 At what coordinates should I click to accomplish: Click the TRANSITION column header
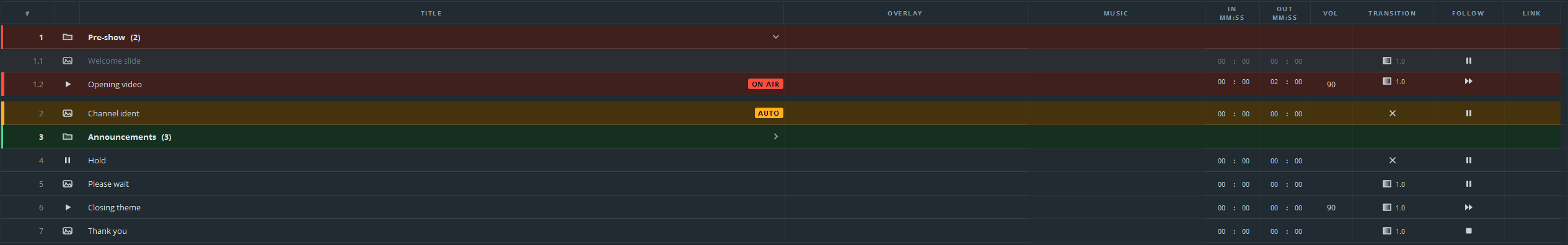coord(1392,13)
